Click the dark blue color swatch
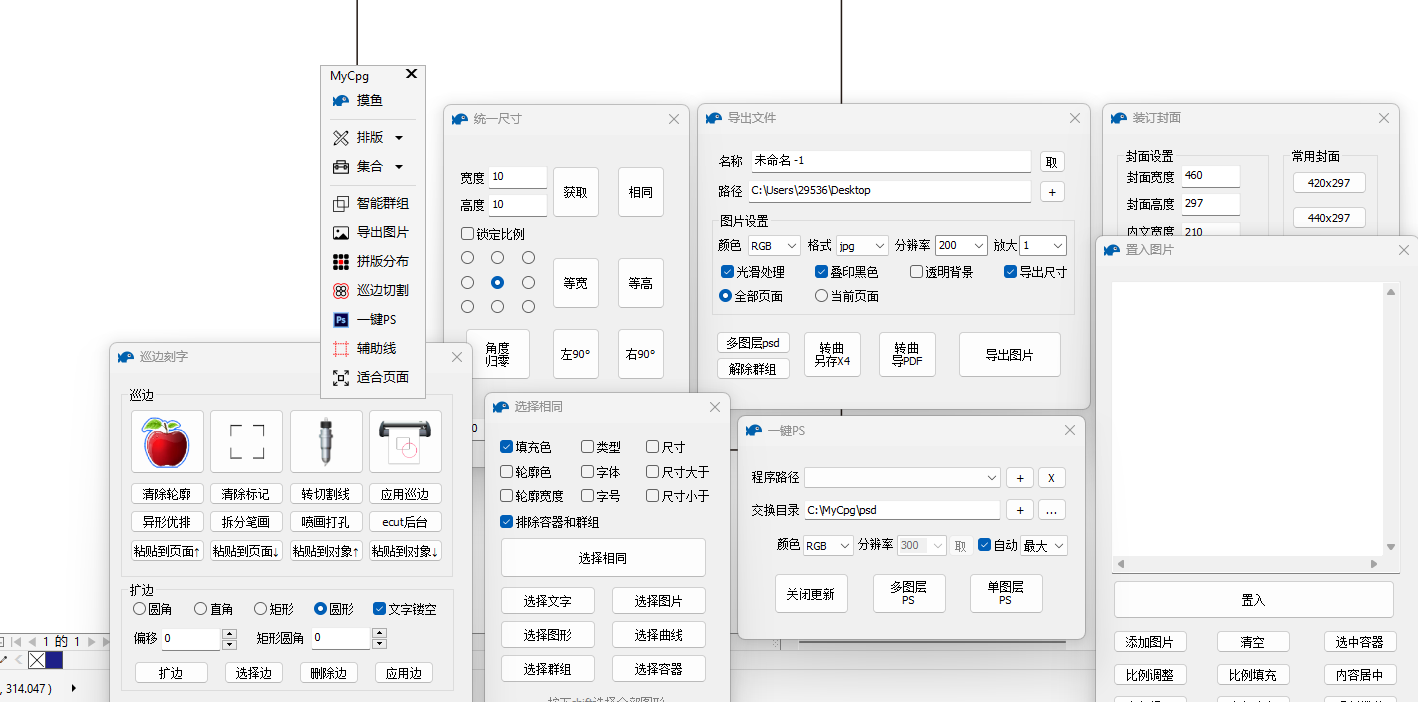This screenshot has height=702, width=1418. 54,660
